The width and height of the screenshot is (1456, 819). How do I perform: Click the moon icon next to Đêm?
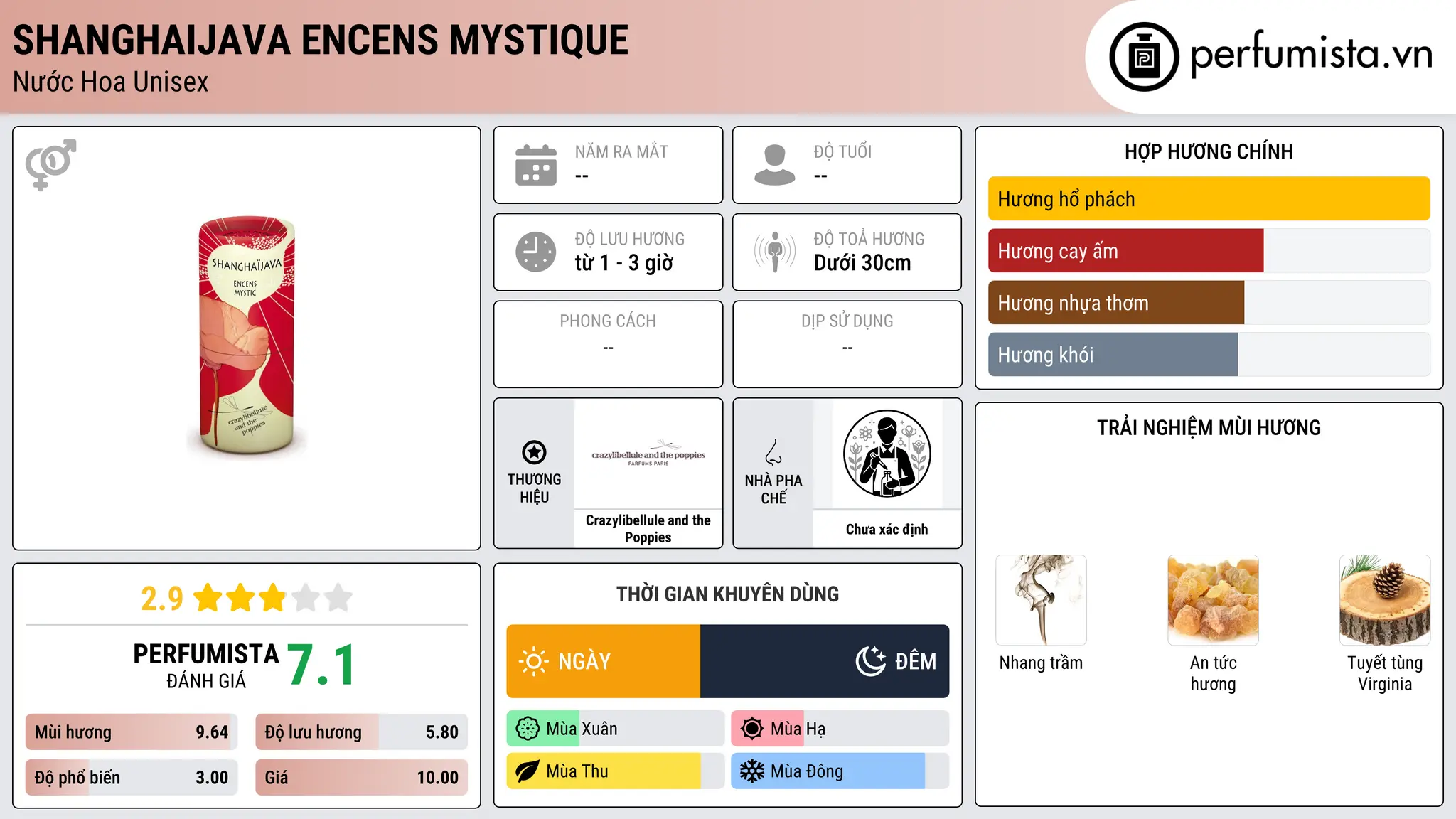[x=871, y=661]
